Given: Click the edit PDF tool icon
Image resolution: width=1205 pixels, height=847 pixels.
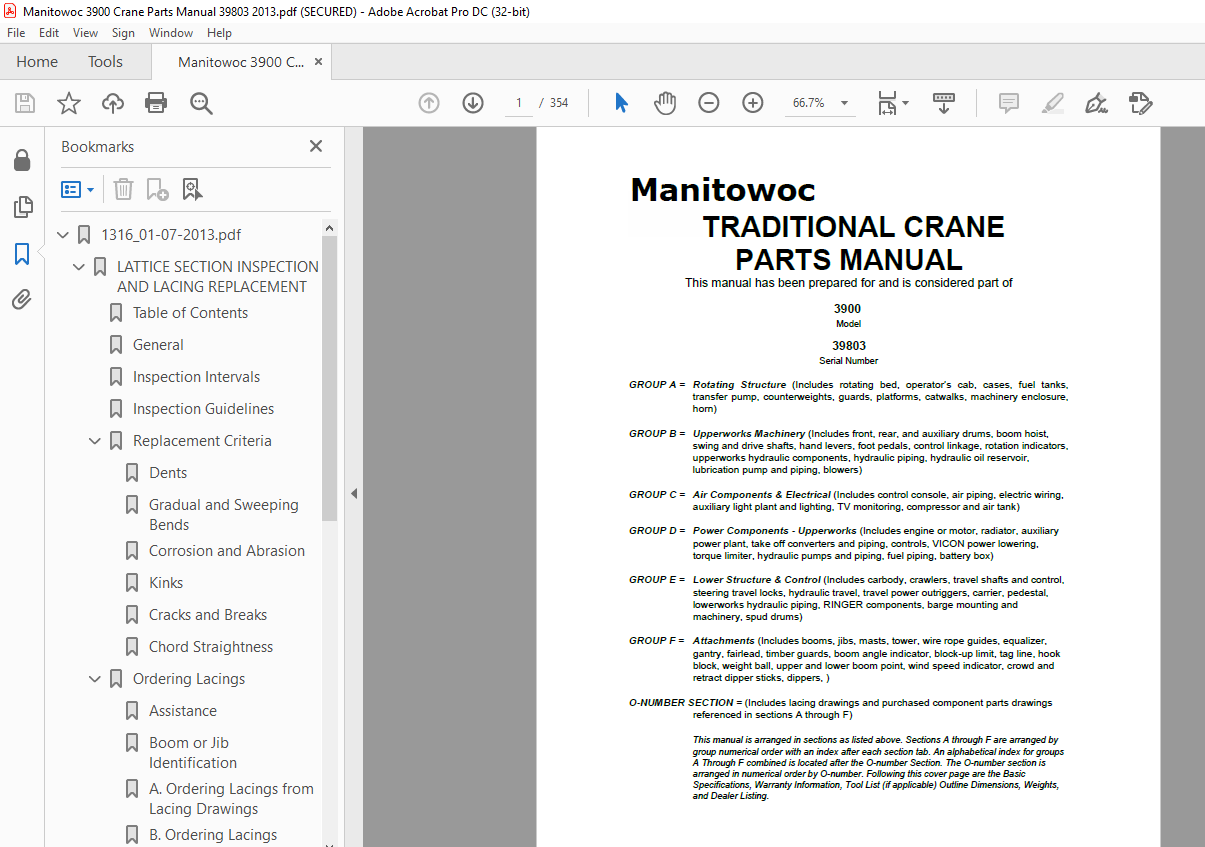Looking at the screenshot, I should 1140,103.
